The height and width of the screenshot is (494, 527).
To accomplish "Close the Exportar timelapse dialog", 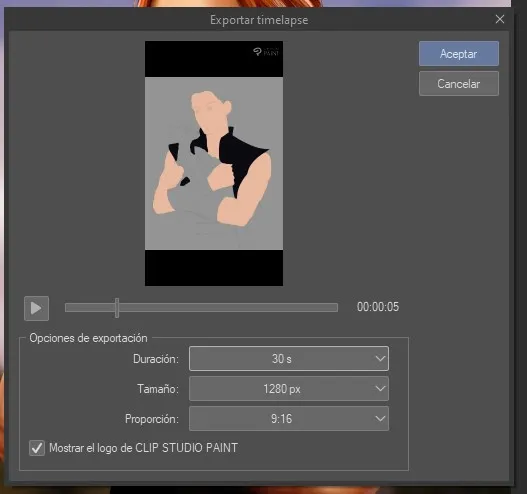I will point(500,19).
